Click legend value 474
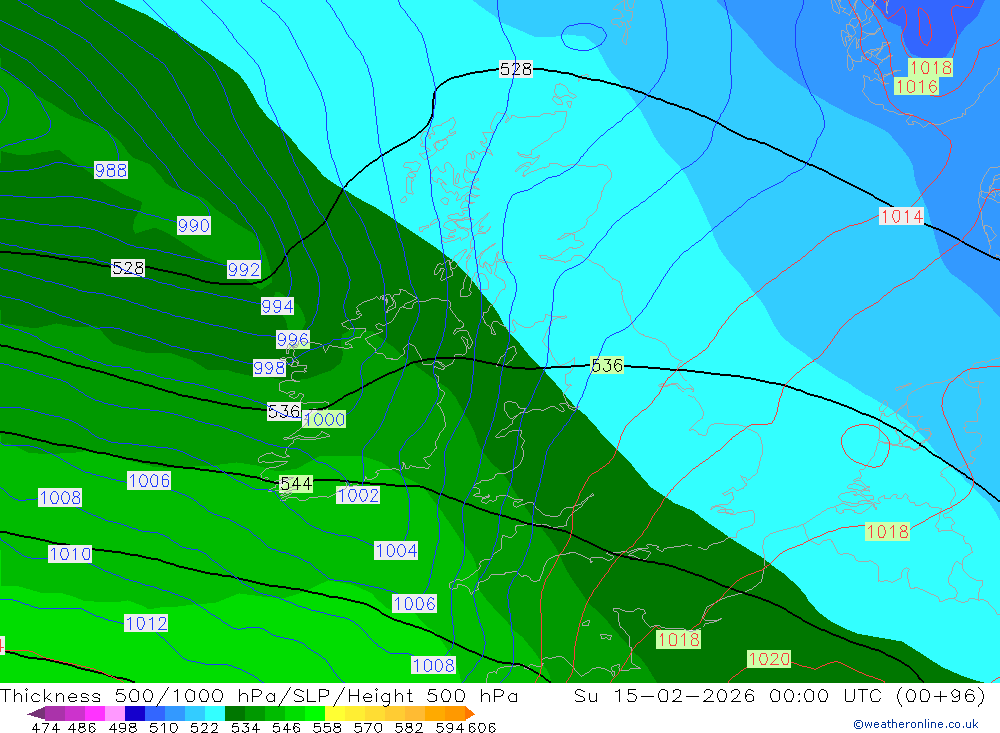This screenshot has height=733, width=1000. pyautogui.click(x=46, y=727)
